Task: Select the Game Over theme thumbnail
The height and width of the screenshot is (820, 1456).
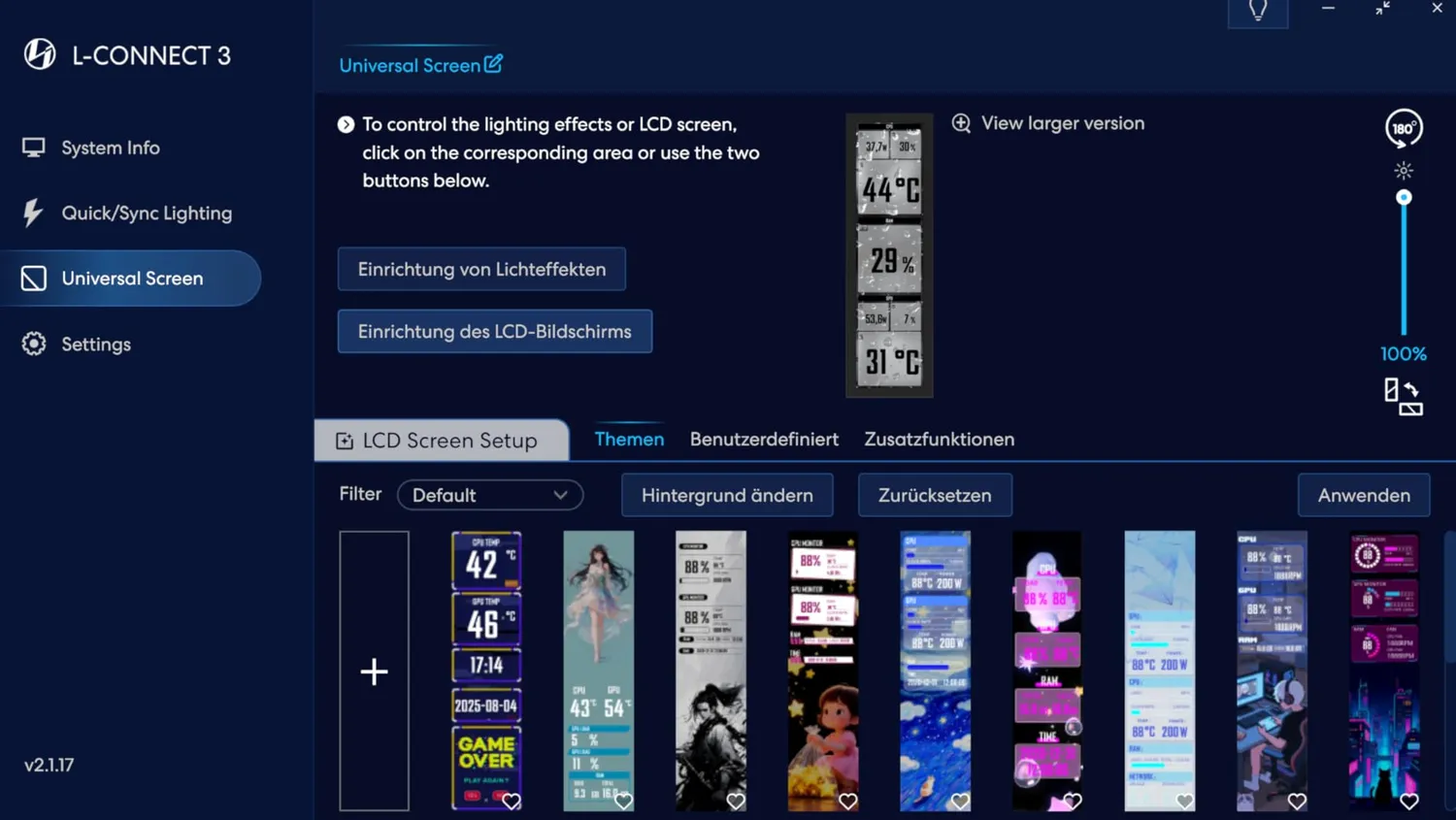Action: [x=486, y=671]
